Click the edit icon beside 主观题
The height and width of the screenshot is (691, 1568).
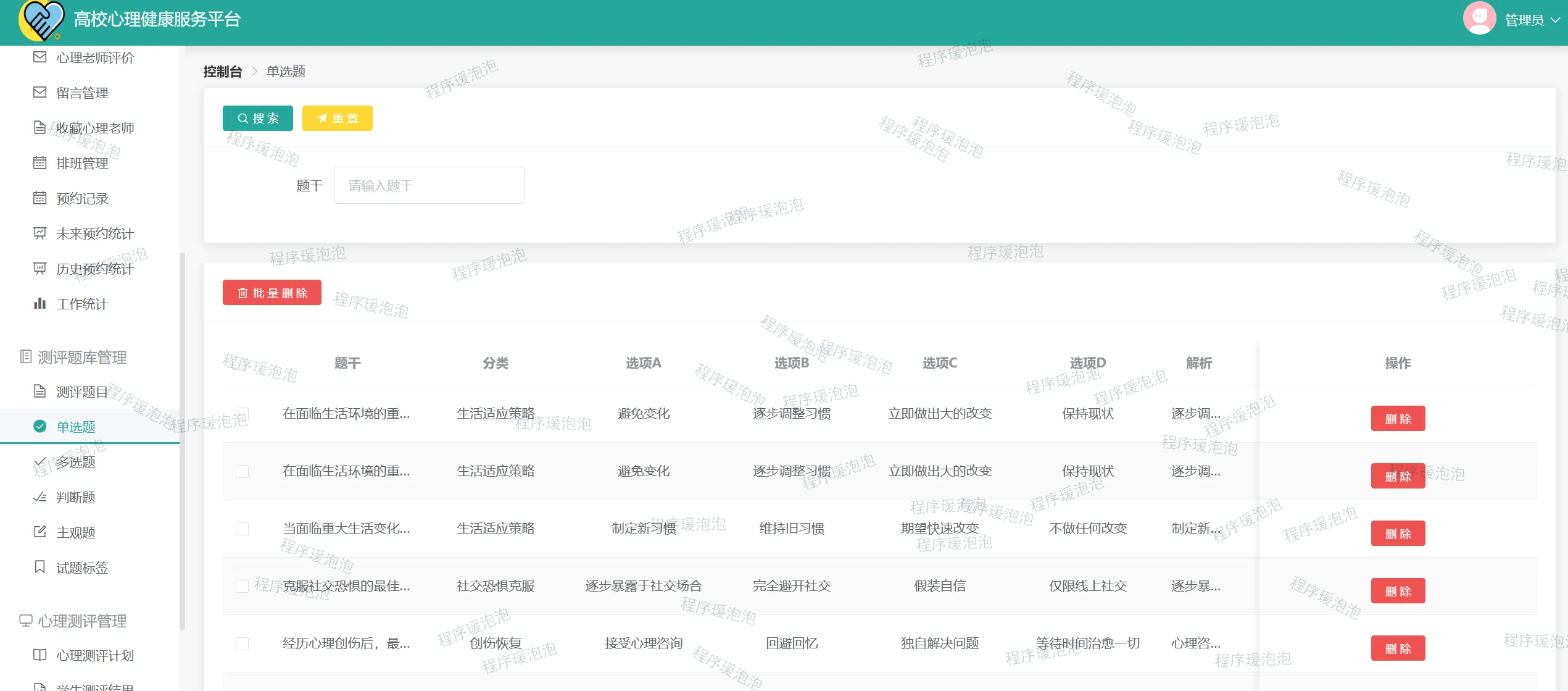coord(39,532)
